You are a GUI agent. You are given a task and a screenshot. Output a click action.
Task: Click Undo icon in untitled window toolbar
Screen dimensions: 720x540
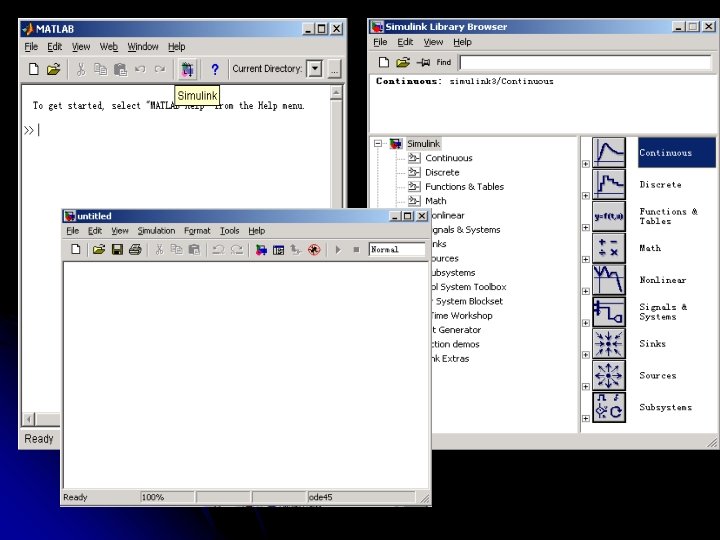218,249
